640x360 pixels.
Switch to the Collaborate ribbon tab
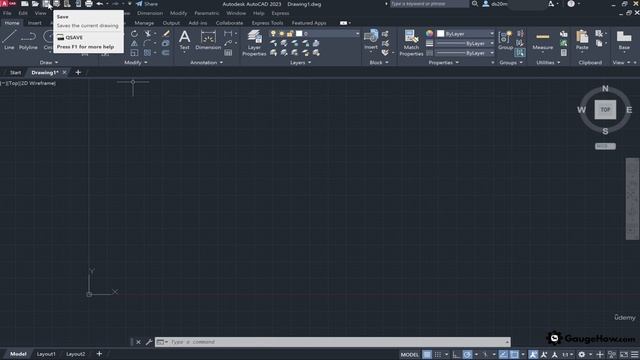[x=229, y=23]
